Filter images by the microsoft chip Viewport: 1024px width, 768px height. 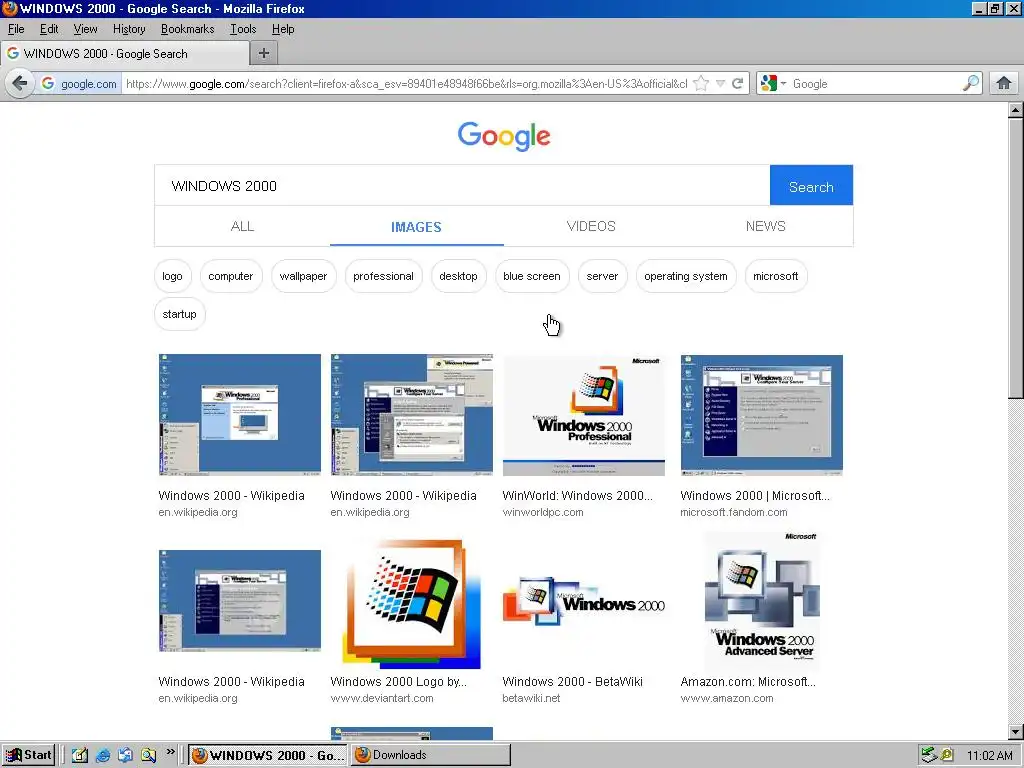pos(776,276)
